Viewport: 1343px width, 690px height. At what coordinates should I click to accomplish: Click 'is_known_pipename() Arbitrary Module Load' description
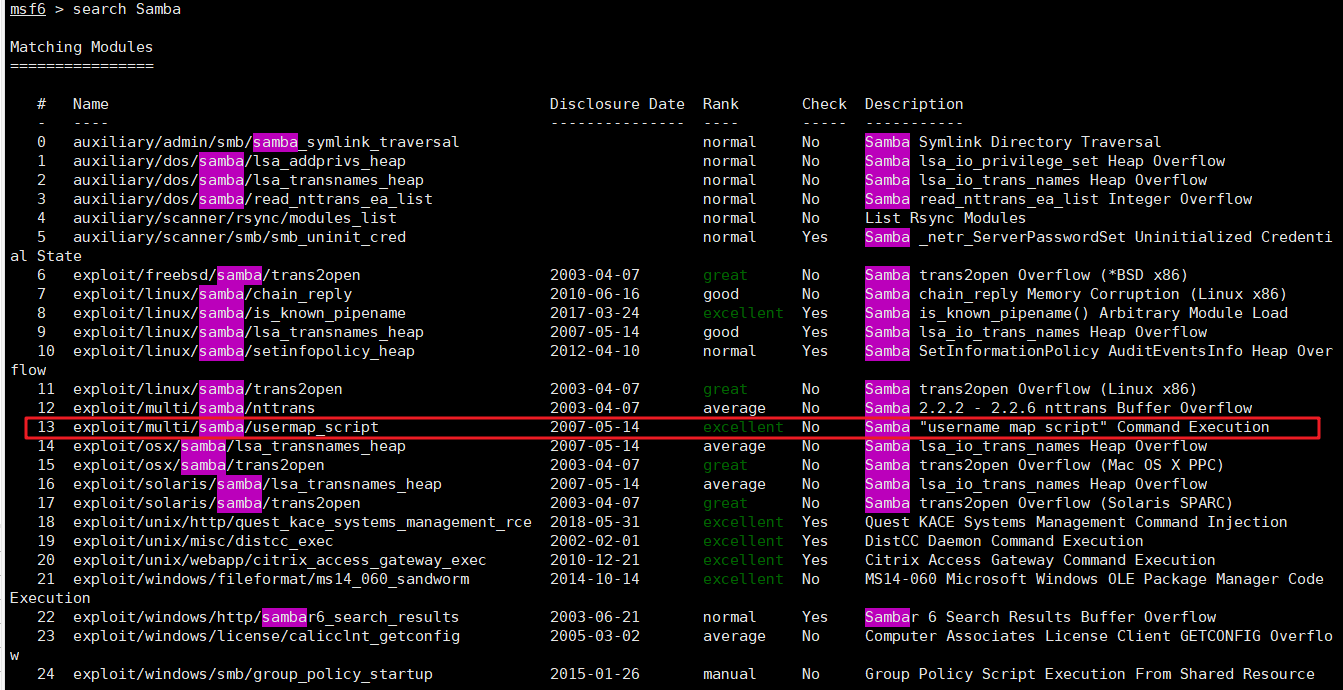tap(1103, 313)
